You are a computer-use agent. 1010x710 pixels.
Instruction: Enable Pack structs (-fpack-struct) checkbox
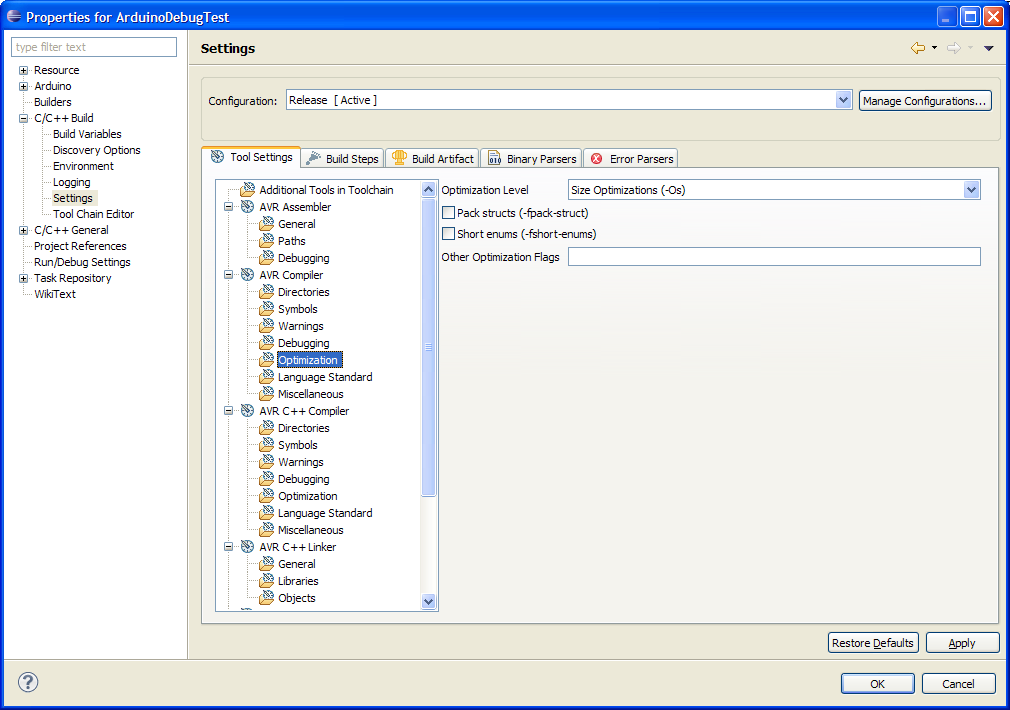click(448, 213)
